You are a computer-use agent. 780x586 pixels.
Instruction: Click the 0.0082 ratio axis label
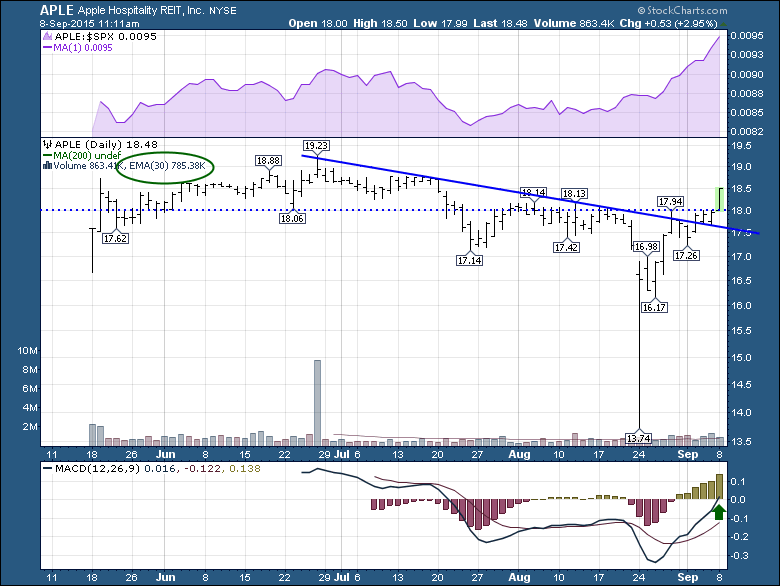pyautogui.click(x=747, y=131)
